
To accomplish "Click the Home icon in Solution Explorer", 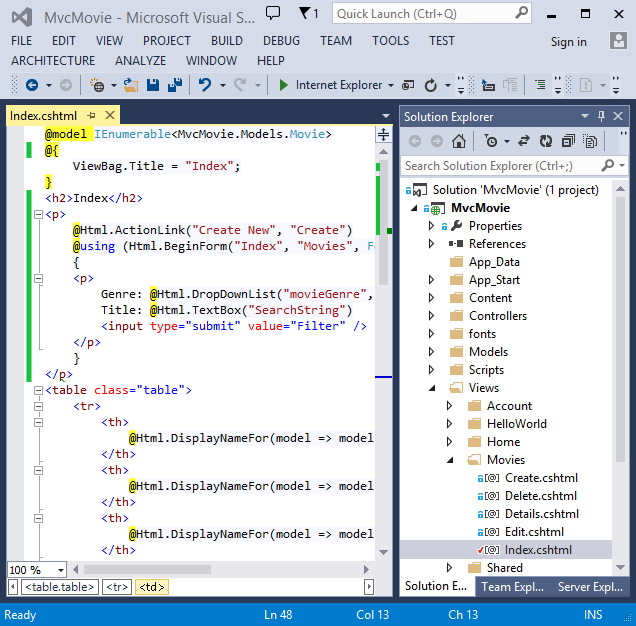I will coord(459,141).
